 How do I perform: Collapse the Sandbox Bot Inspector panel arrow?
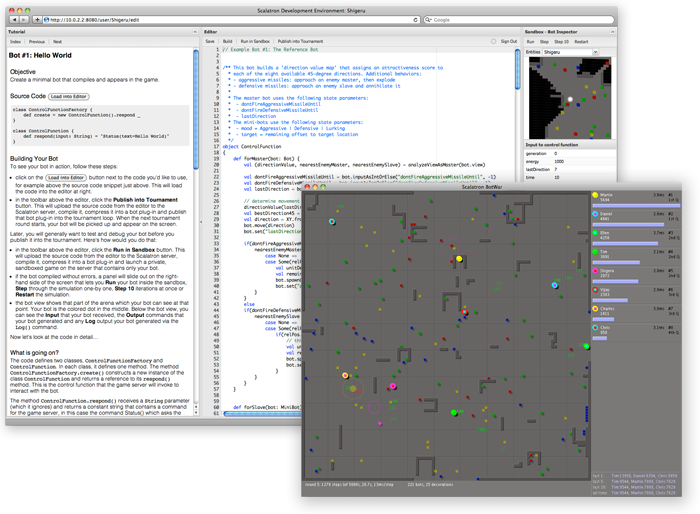pos(612,32)
